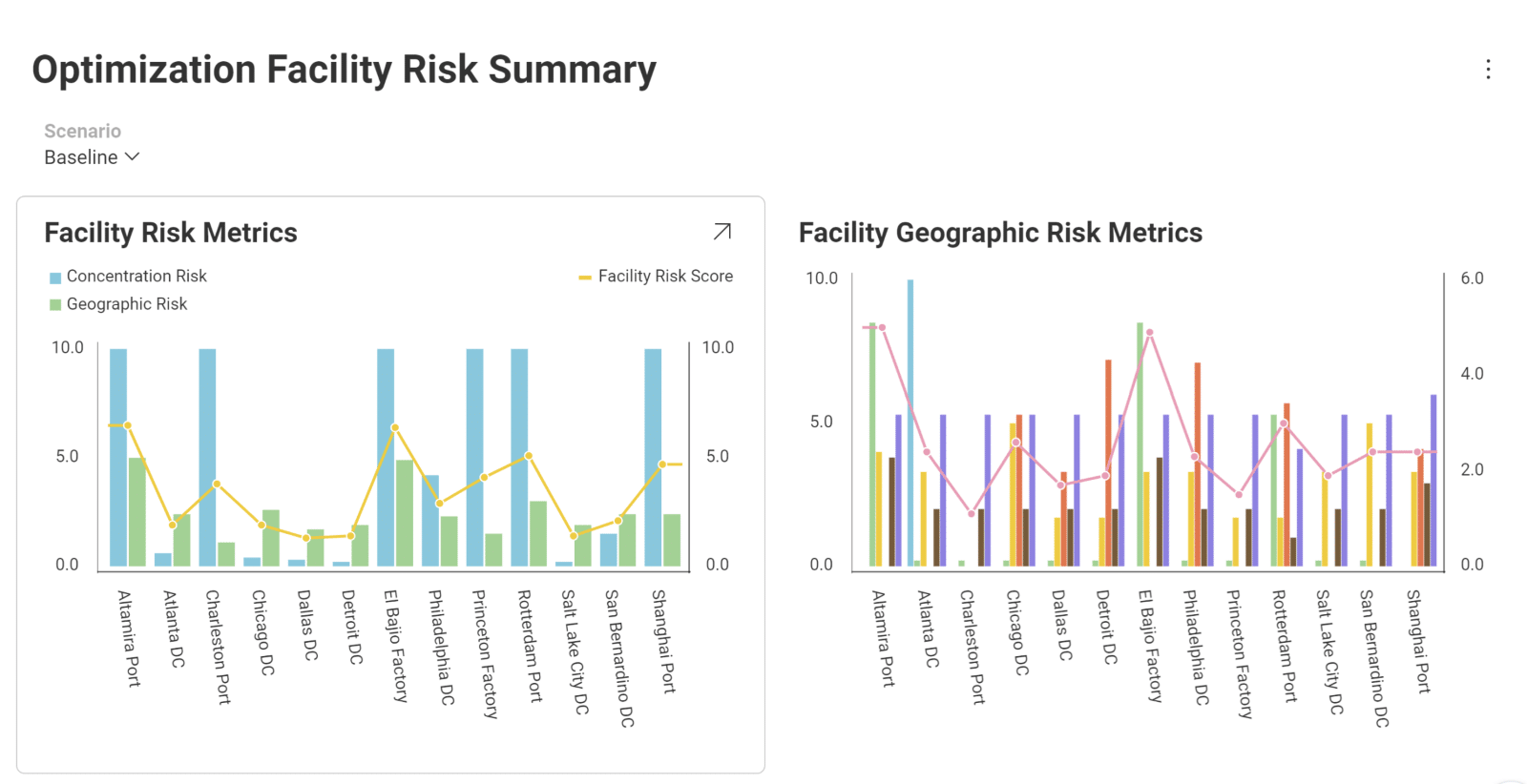This screenshot has height=784, width=1527.
Task: Open the Scenario Baseline dropdown
Action: [x=92, y=157]
